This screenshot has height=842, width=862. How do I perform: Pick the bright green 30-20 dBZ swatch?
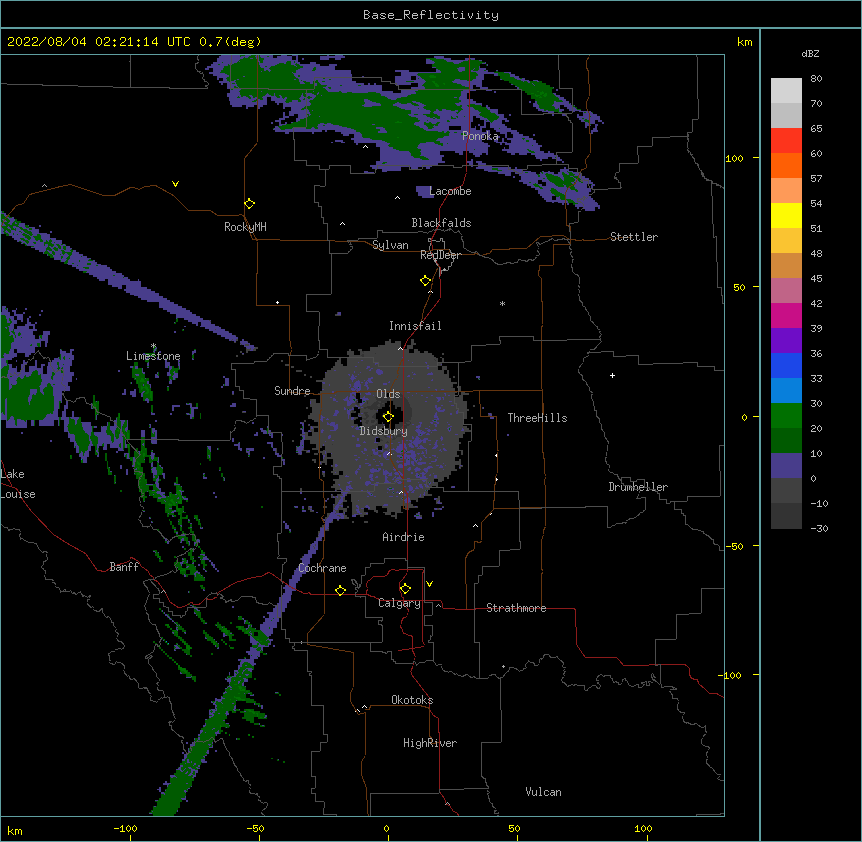pos(786,416)
